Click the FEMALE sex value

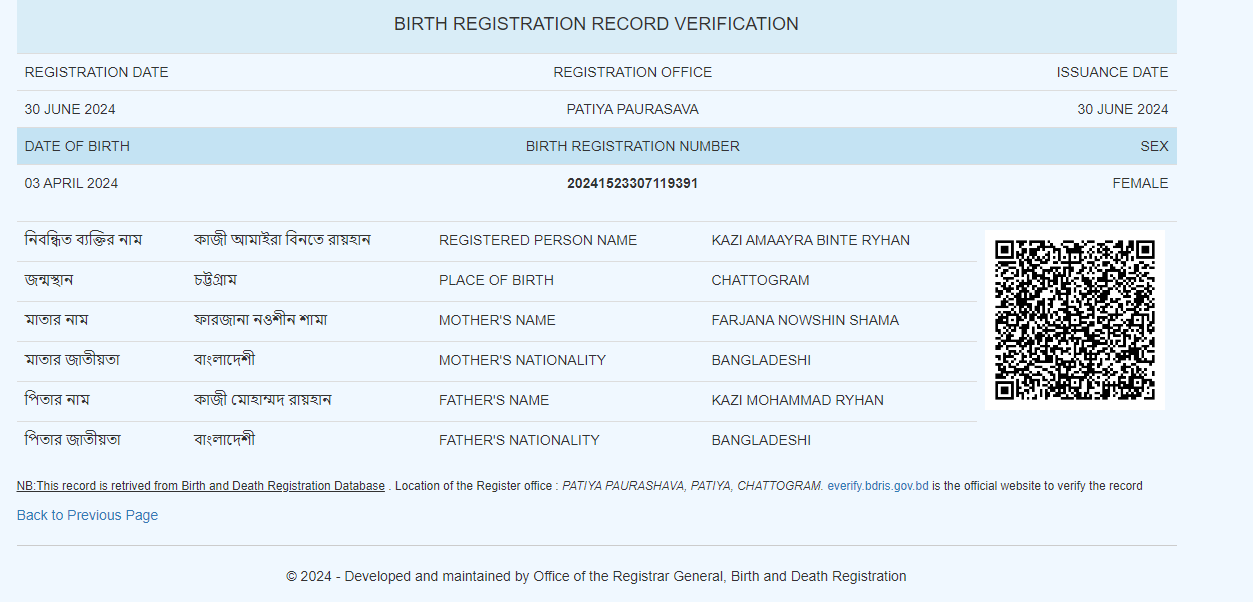(x=1140, y=183)
